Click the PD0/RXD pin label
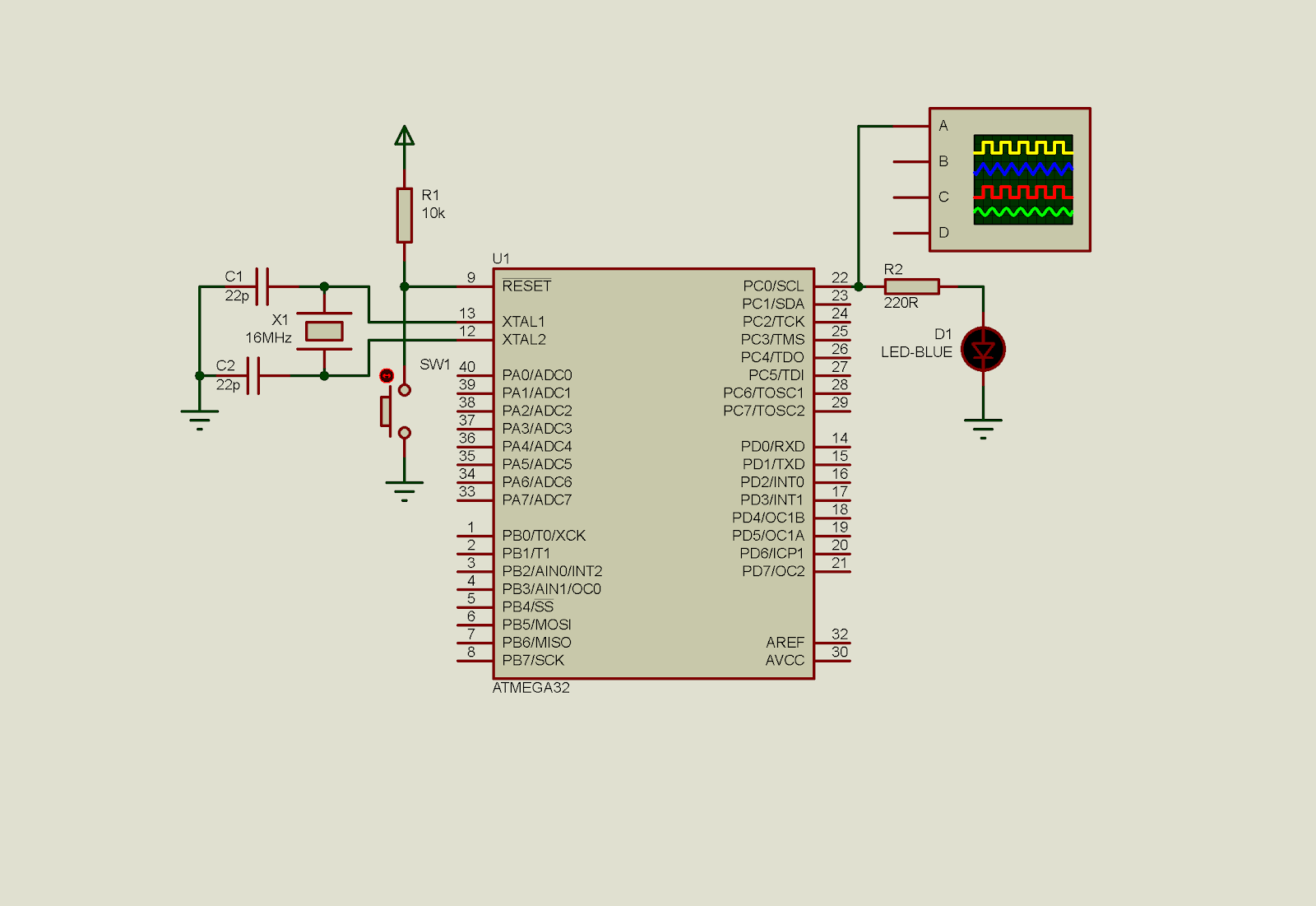The height and width of the screenshot is (906, 1316). point(772,446)
